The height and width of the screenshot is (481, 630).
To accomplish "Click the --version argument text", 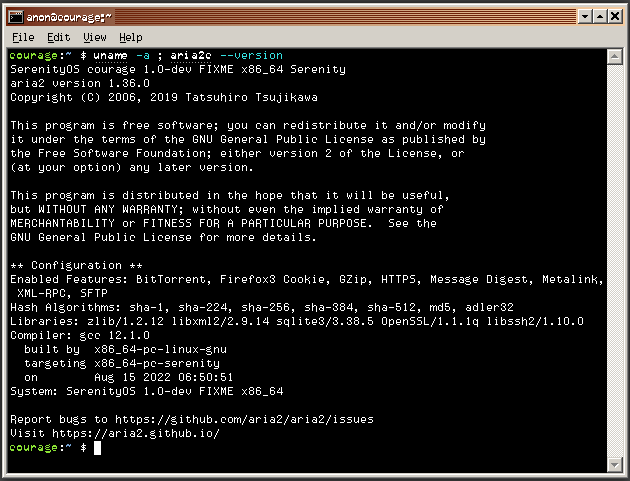I will [252, 55].
